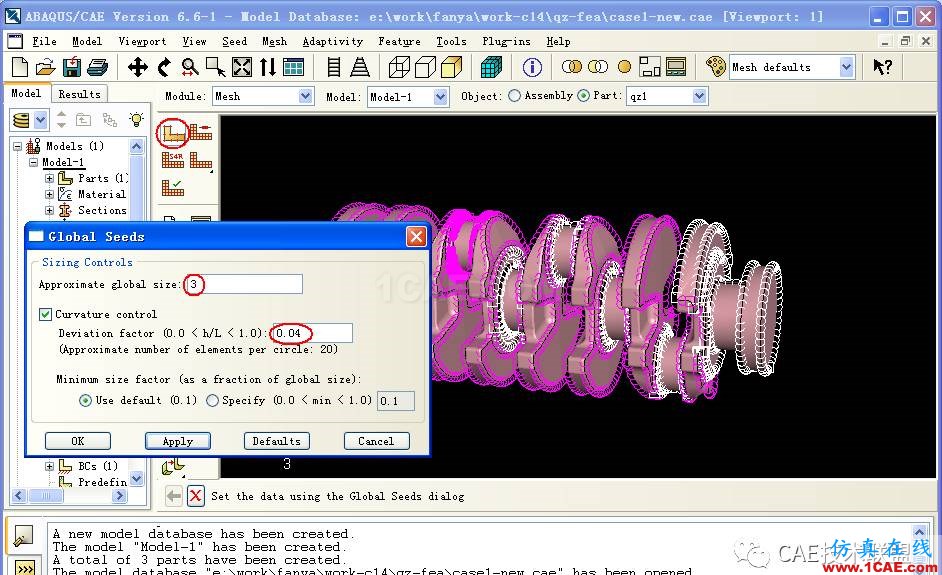Turn perspective on (converging lines icon)
Screen dimensions: 942x575
360,67
